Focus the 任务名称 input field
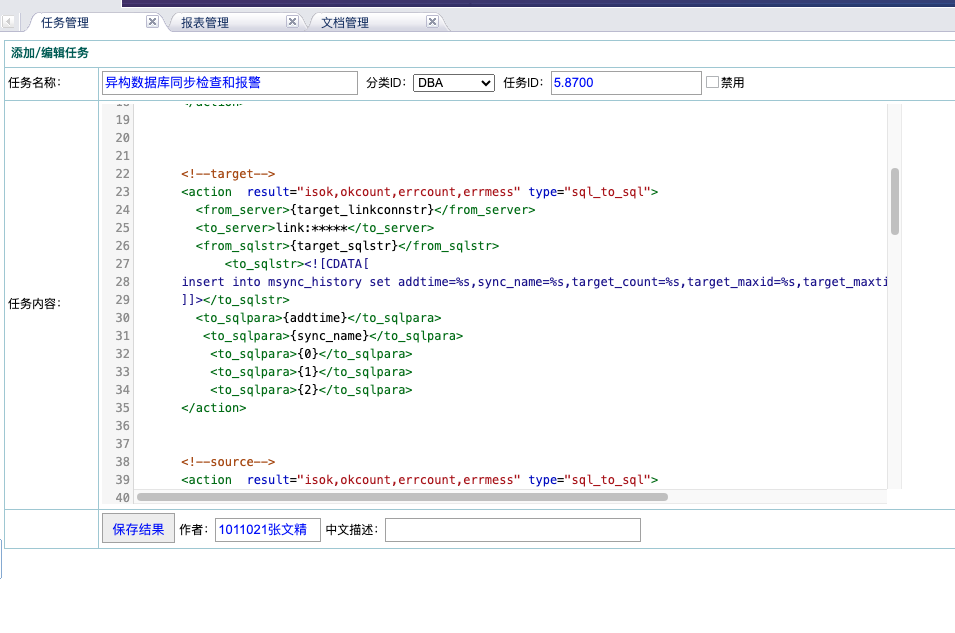Viewport: 955px width, 633px height. [x=229, y=83]
